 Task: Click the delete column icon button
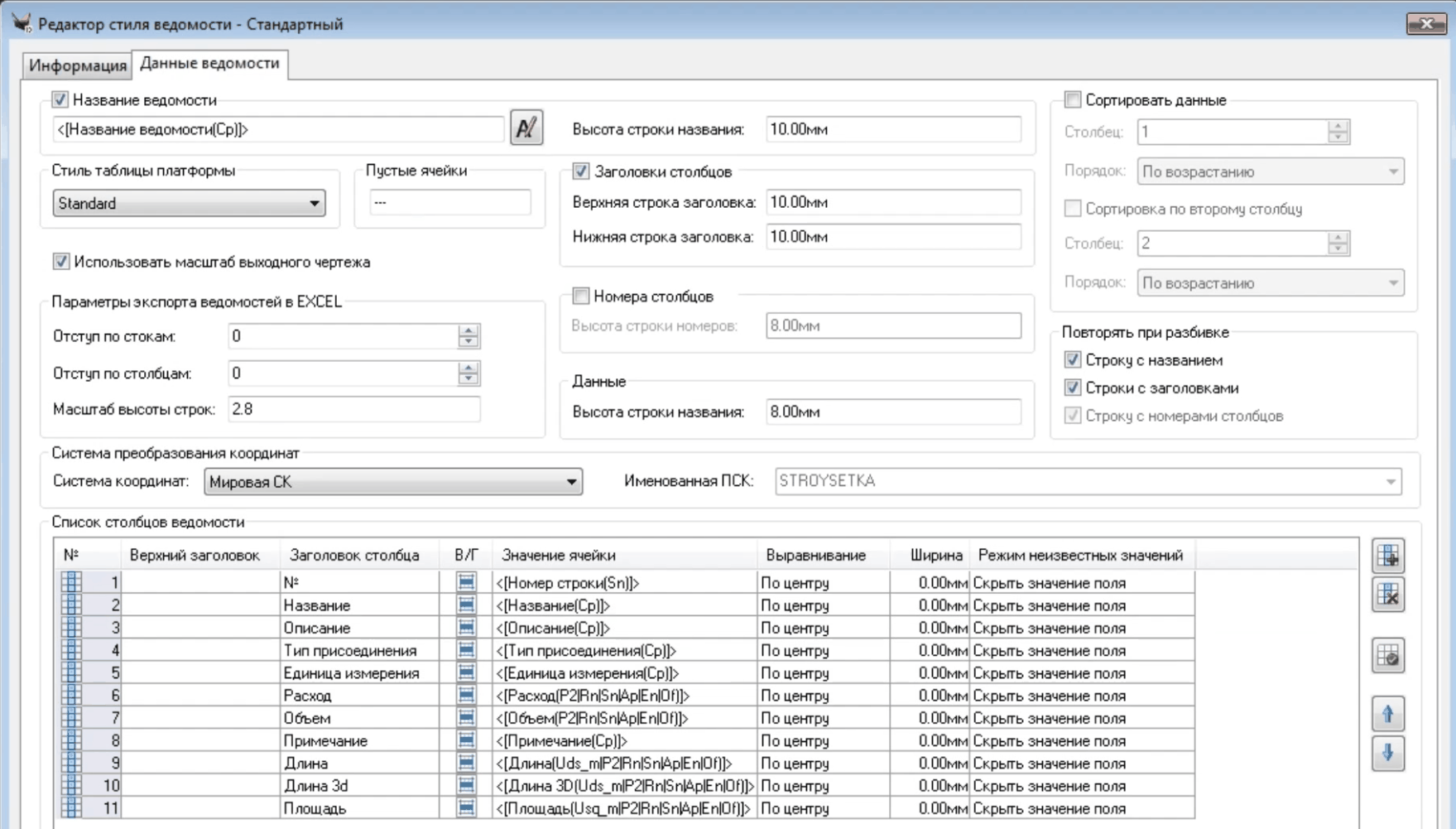pyautogui.click(x=1388, y=595)
